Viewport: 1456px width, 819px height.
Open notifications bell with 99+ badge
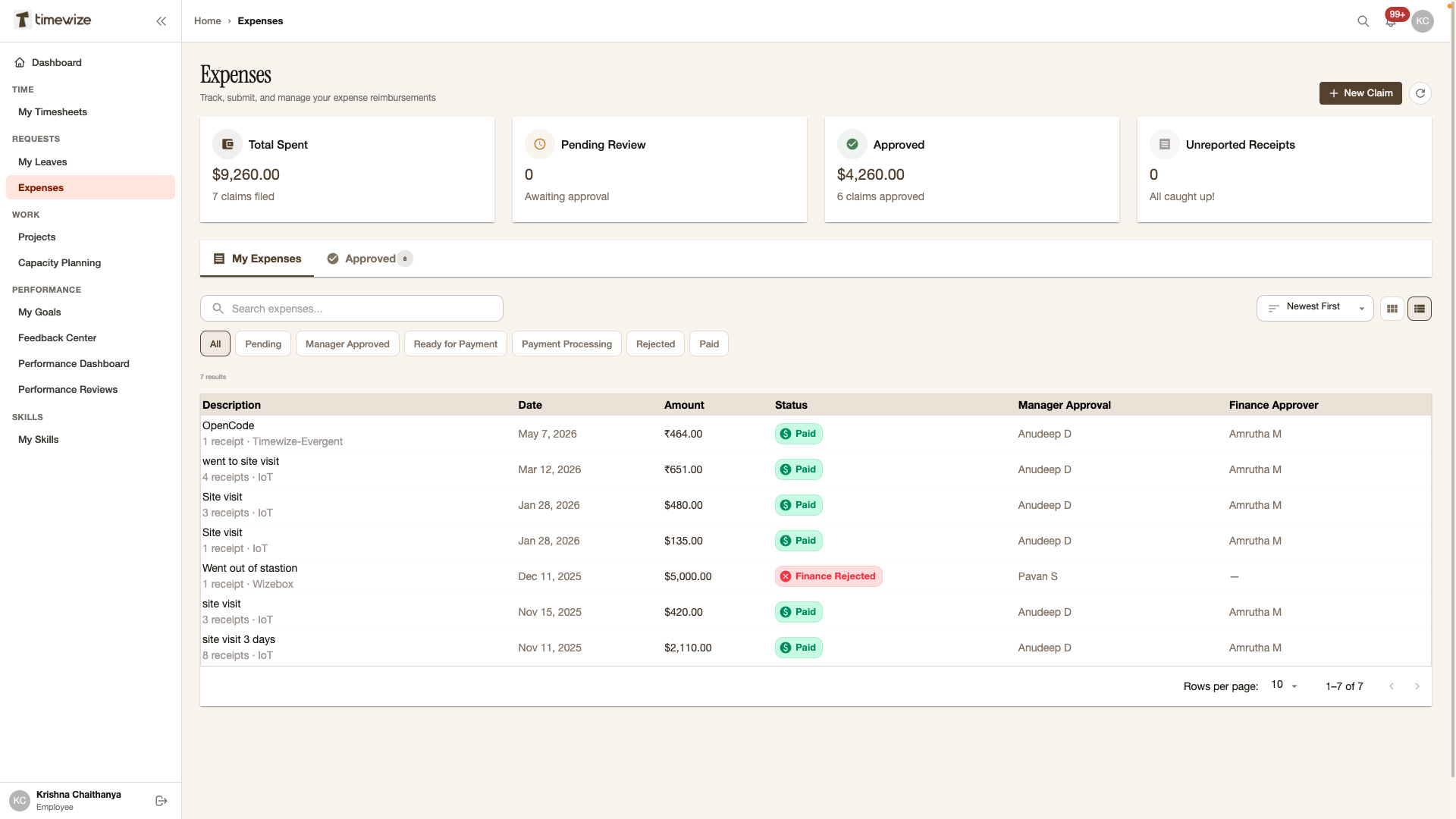click(x=1392, y=21)
